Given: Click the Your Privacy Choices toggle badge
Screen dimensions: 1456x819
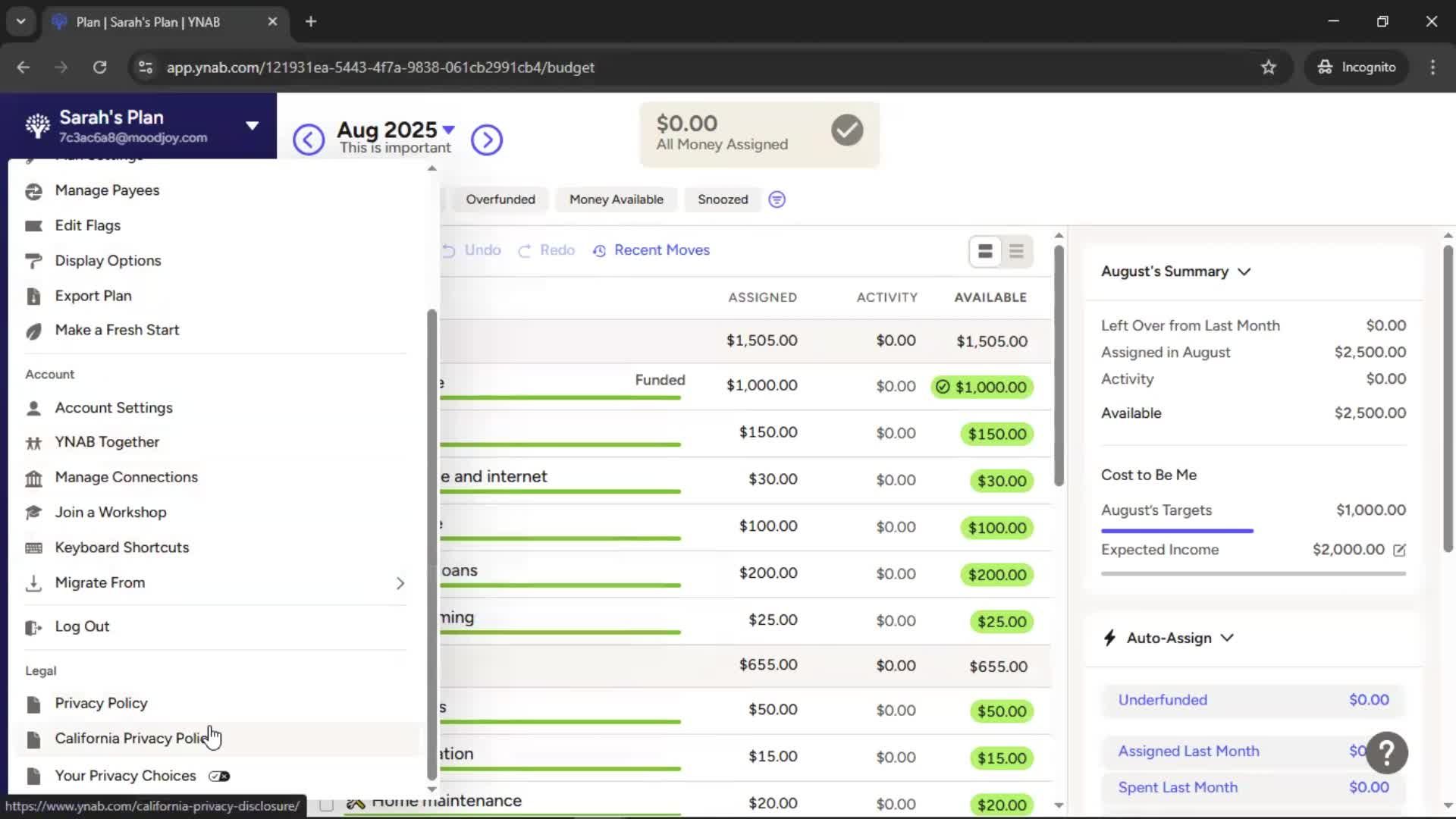Looking at the screenshot, I should click(x=219, y=776).
